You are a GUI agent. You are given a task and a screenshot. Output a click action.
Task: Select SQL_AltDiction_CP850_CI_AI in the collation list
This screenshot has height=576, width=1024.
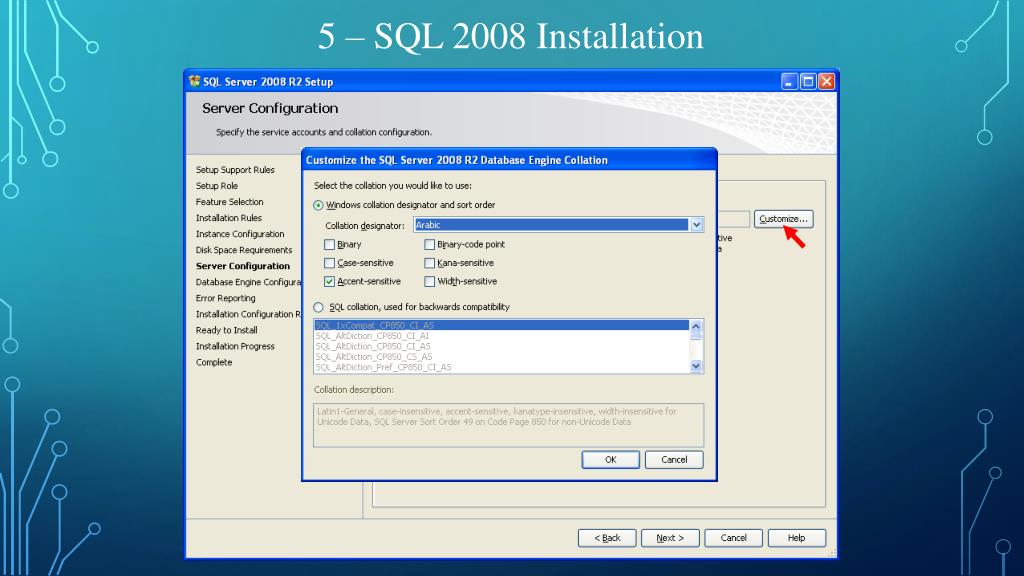pyautogui.click(x=502, y=336)
